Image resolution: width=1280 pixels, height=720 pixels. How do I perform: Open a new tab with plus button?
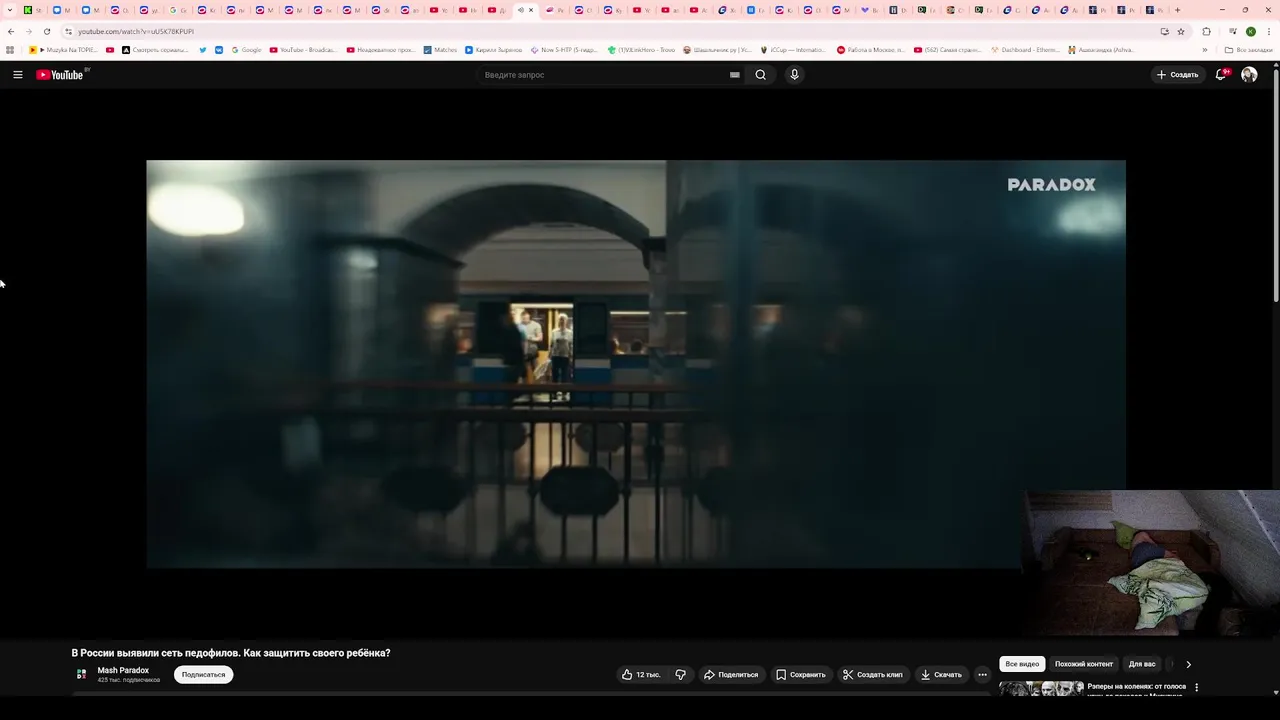pos(1177,10)
